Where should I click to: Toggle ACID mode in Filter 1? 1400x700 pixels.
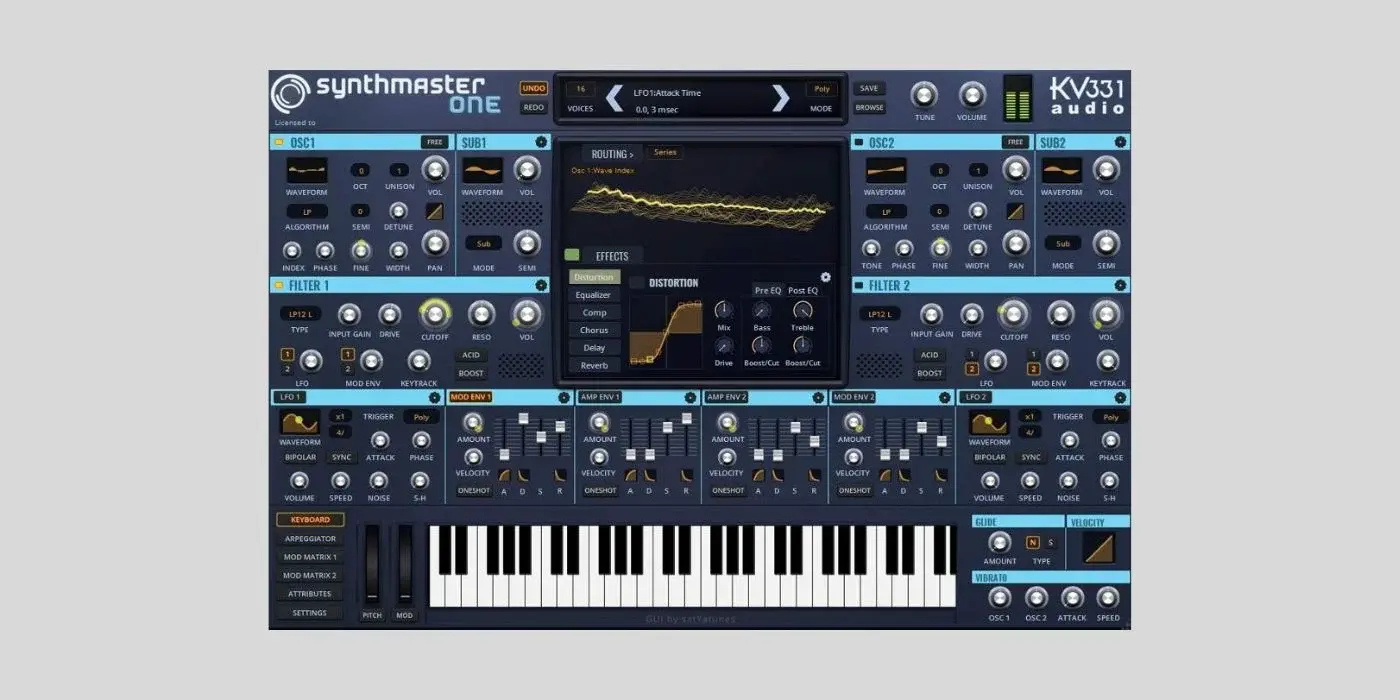tap(470, 354)
